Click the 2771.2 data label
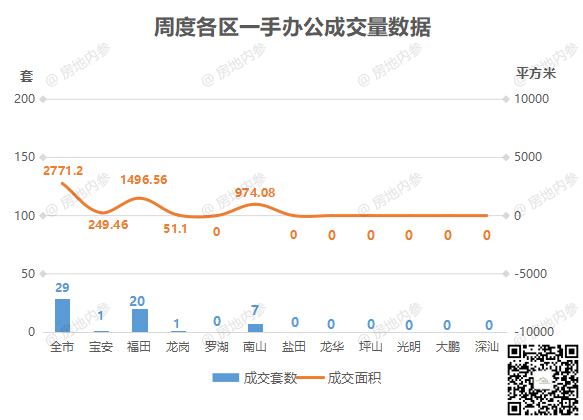 pyautogui.click(x=63, y=171)
